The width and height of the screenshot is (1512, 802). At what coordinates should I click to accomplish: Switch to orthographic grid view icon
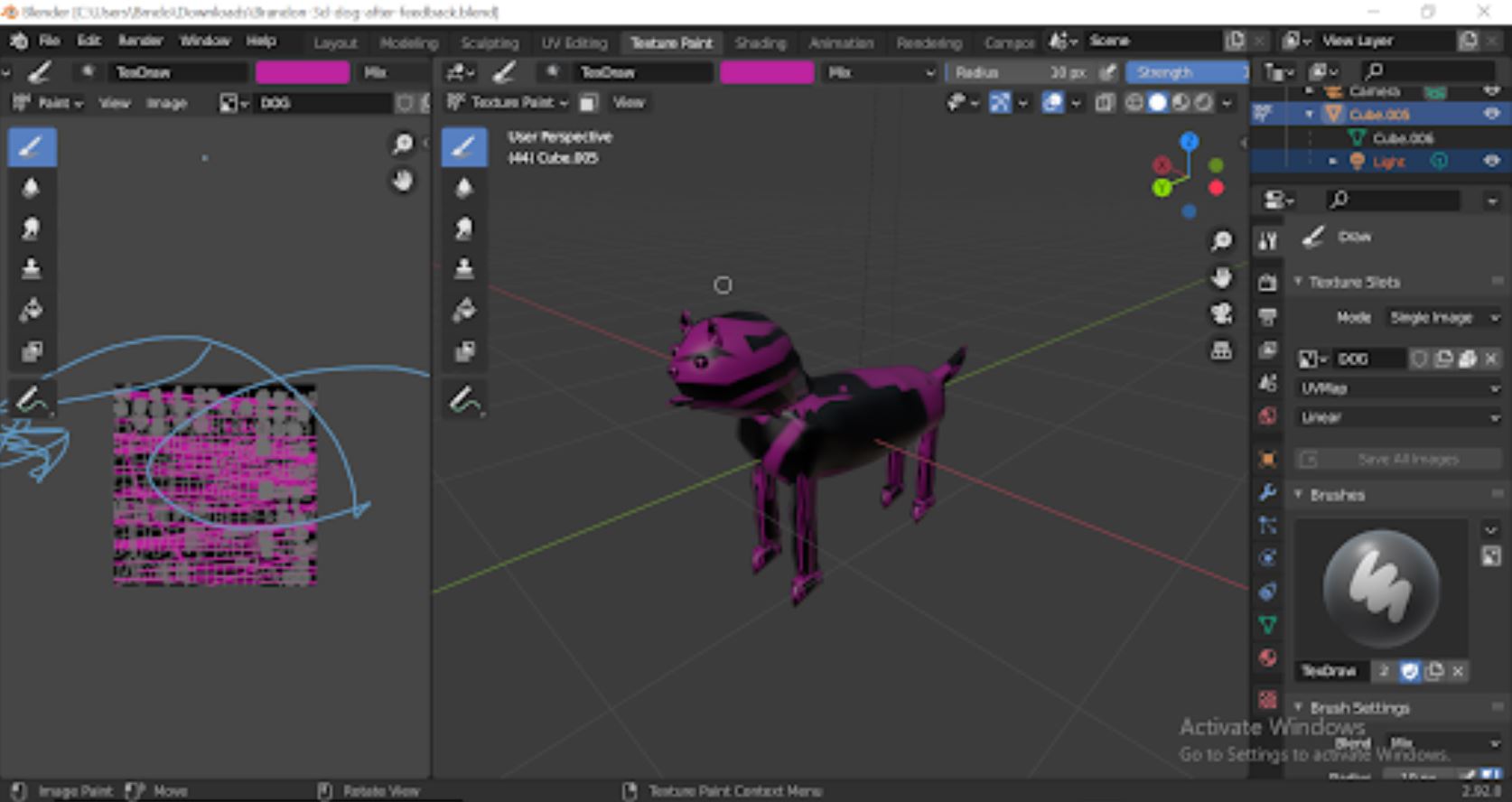coord(1221,350)
